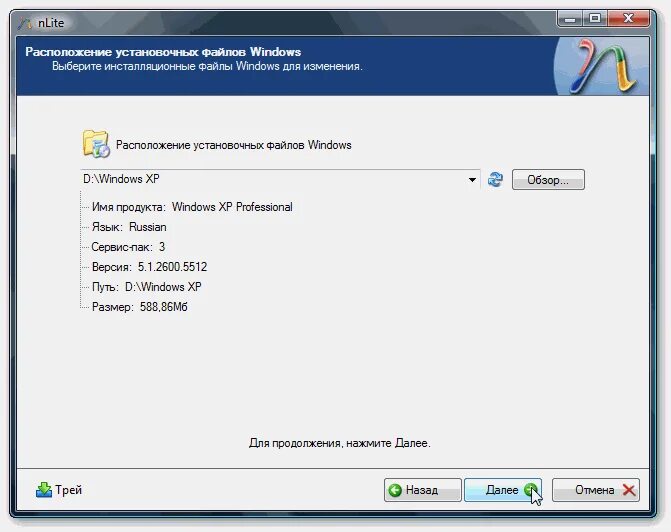Select the Размер: 588,86Мб row
671x532 pixels.
click(140, 307)
